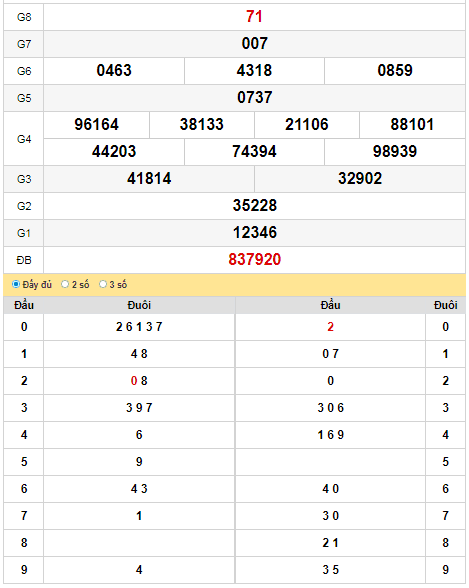
Task: Click G3 number 32902
Action: [x=360, y=178]
